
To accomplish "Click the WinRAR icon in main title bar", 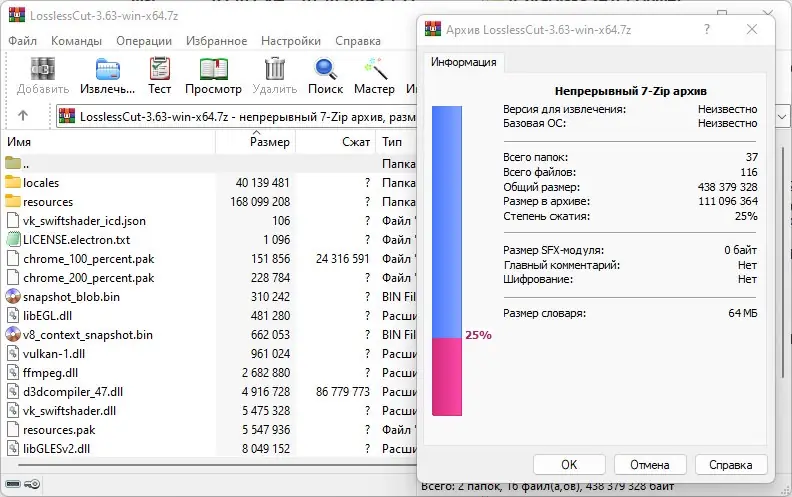I will (17, 15).
